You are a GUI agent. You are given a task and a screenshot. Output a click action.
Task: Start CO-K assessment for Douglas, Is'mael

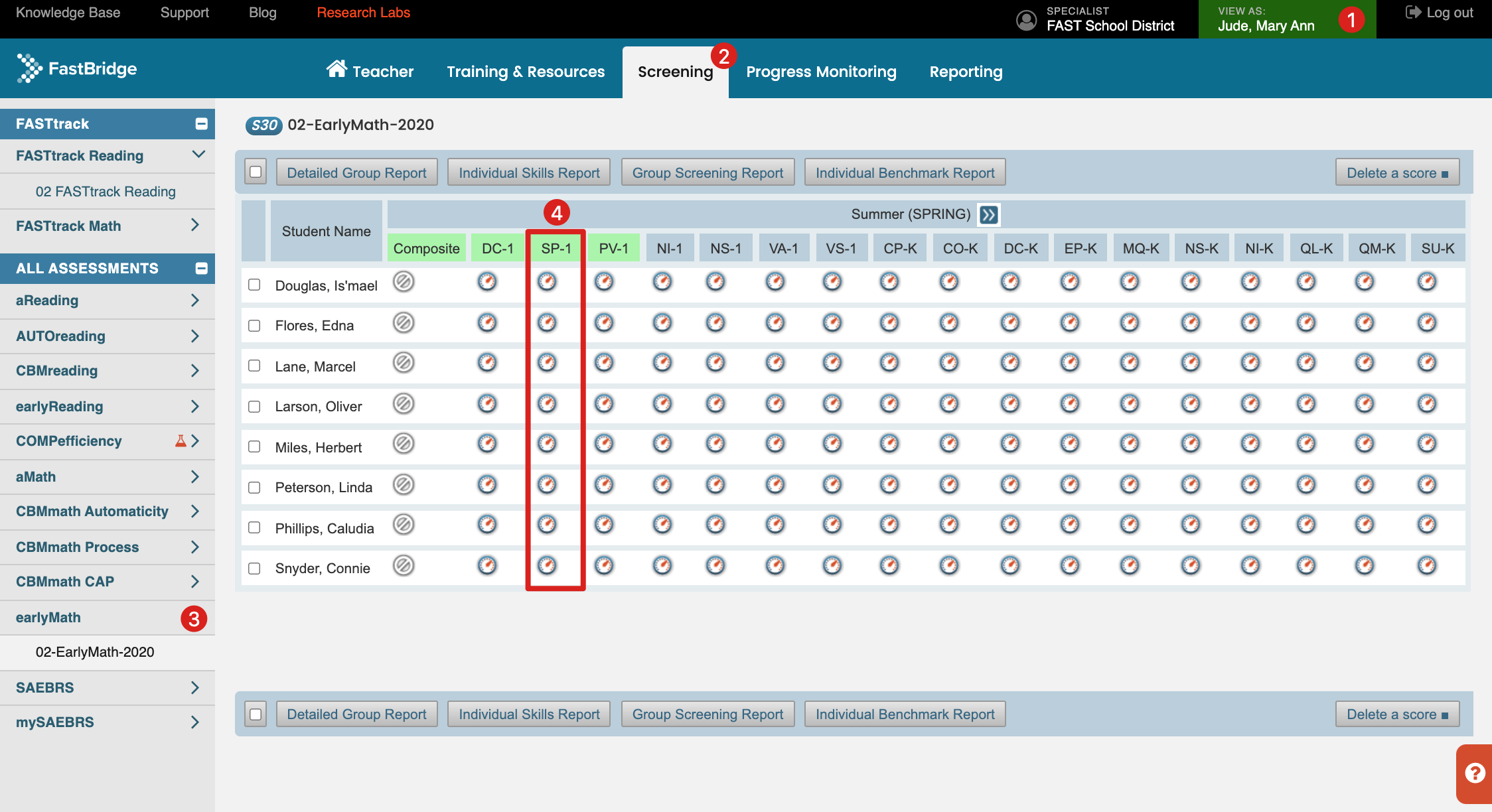click(x=949, y=282)
